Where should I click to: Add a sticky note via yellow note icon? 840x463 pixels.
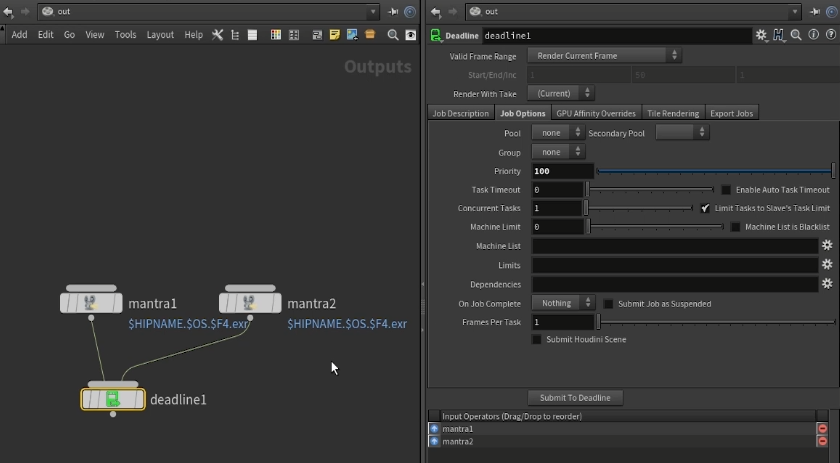(335, 35)
